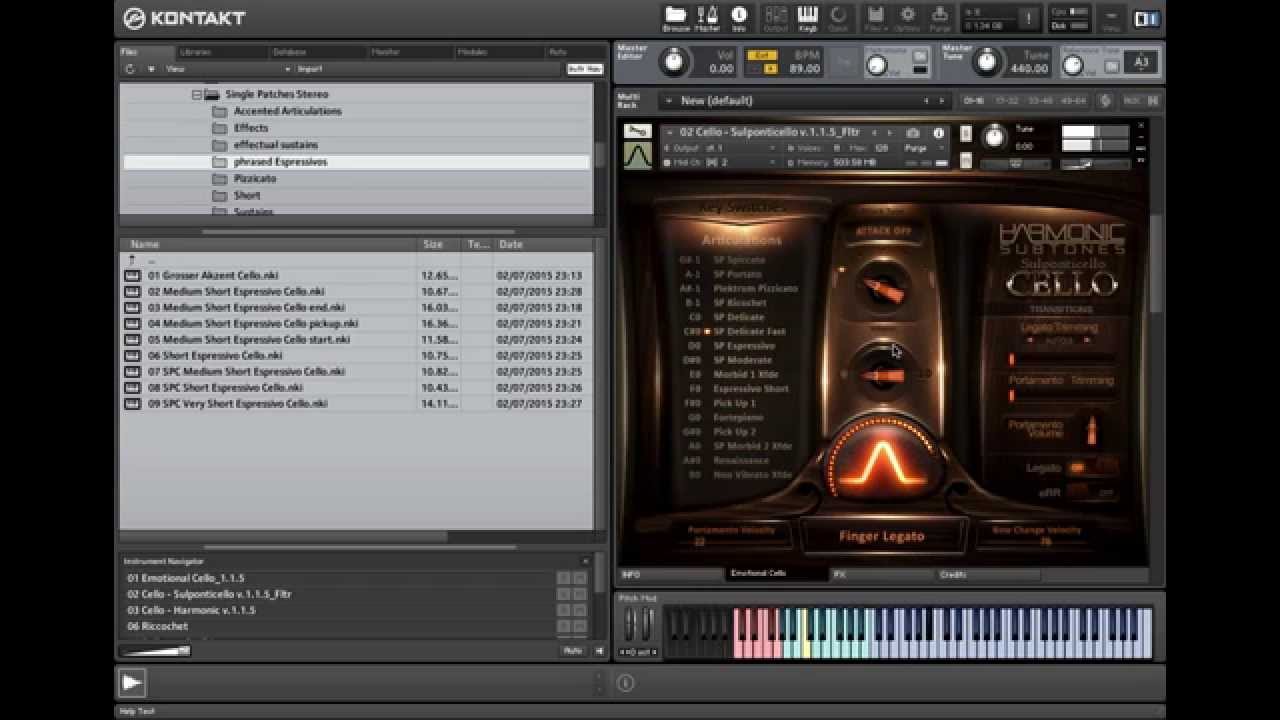Viewport: 1280px width, 720px height.
Task: Click the NI info panel icon at top right
Action: 1146,18
